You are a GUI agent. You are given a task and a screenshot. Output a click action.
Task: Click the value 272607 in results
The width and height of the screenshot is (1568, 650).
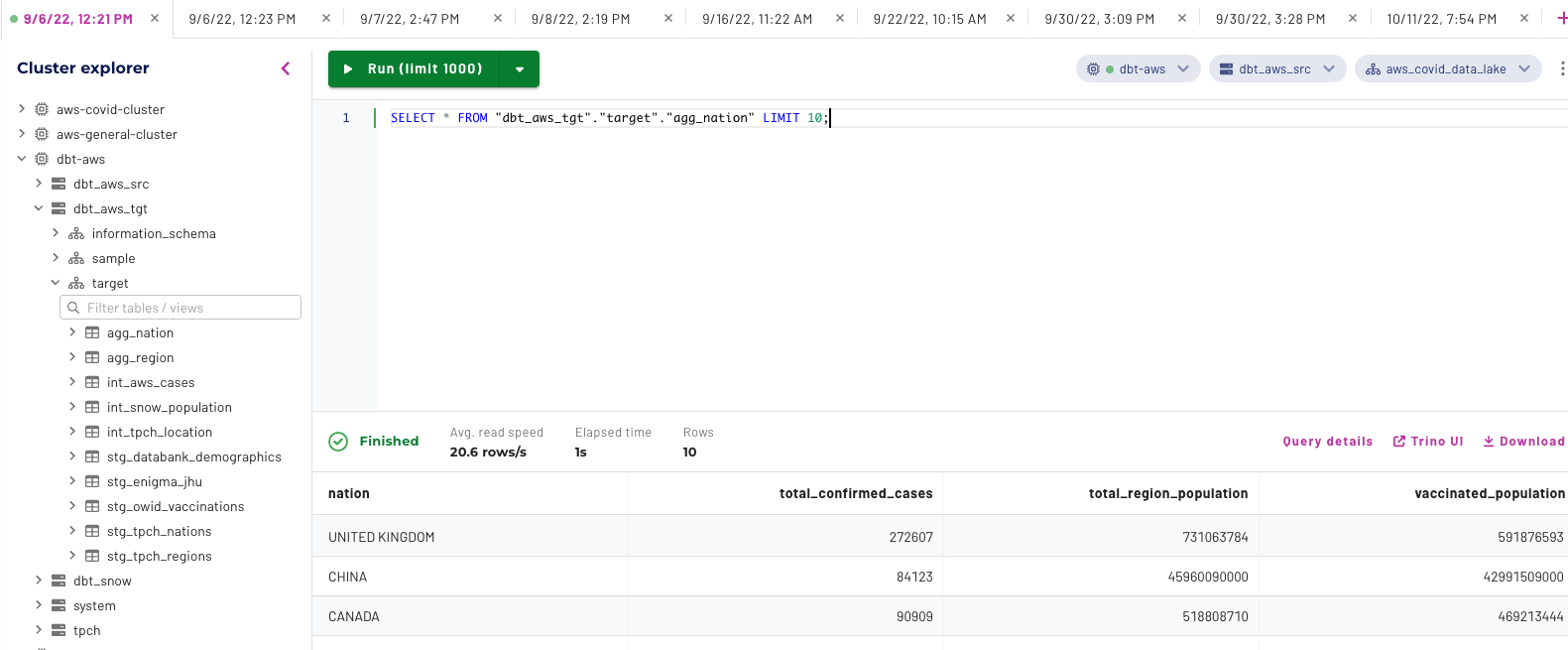coord(910,537)
